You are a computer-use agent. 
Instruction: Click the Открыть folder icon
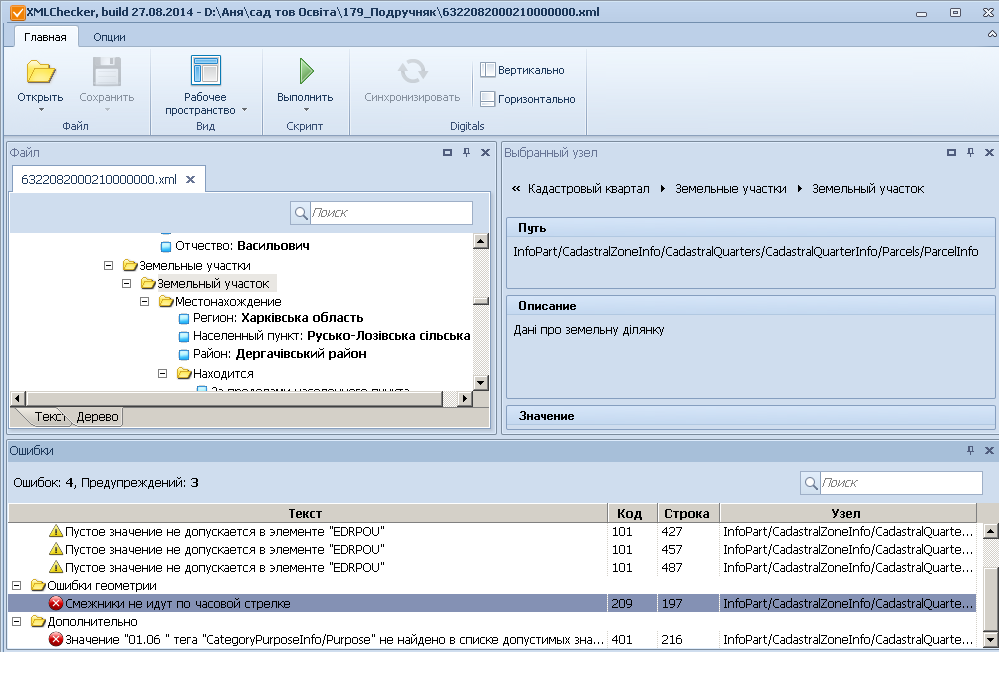click(x=40, y=72)
